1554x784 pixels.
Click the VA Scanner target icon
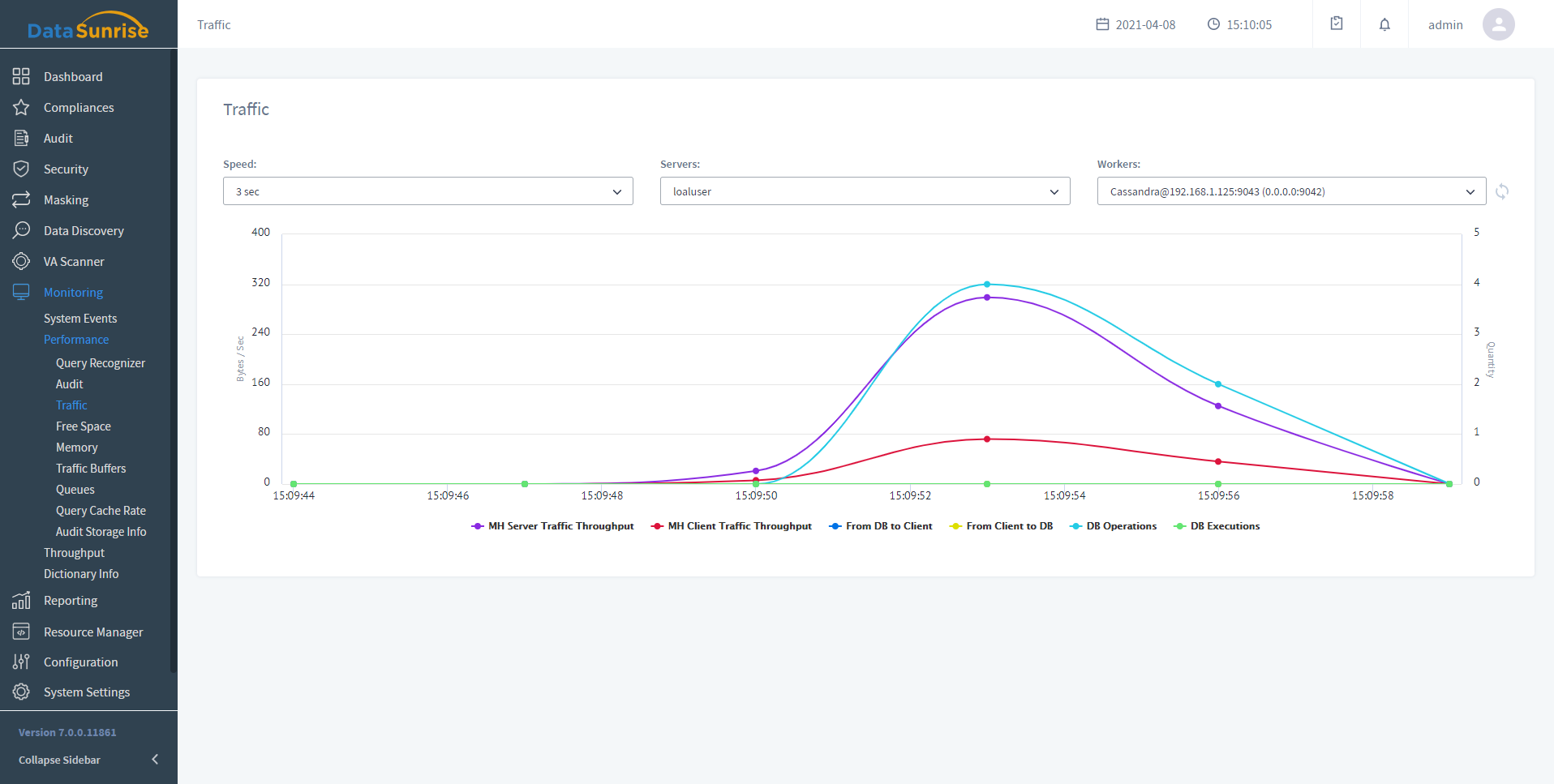[x=21, y=262]
